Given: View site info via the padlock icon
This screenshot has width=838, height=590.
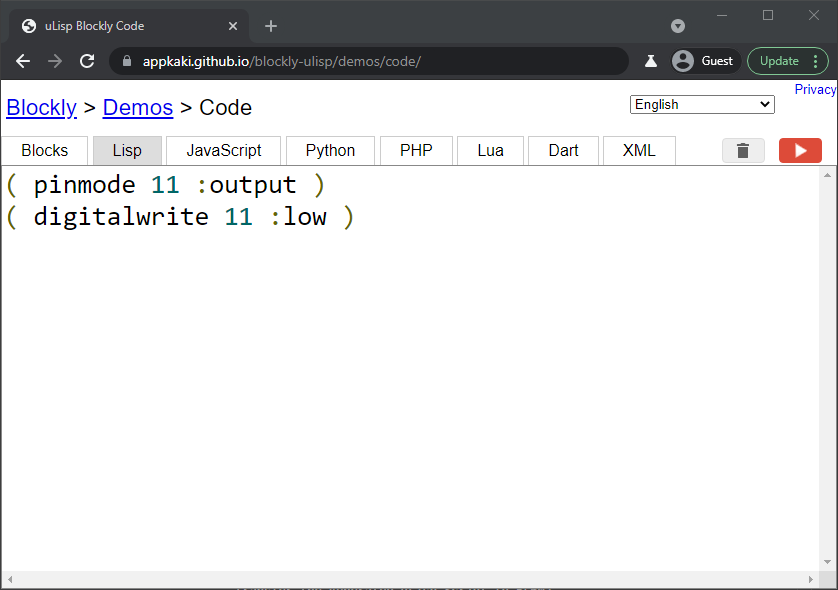Looking at the screenshot, I should point(126,61).
